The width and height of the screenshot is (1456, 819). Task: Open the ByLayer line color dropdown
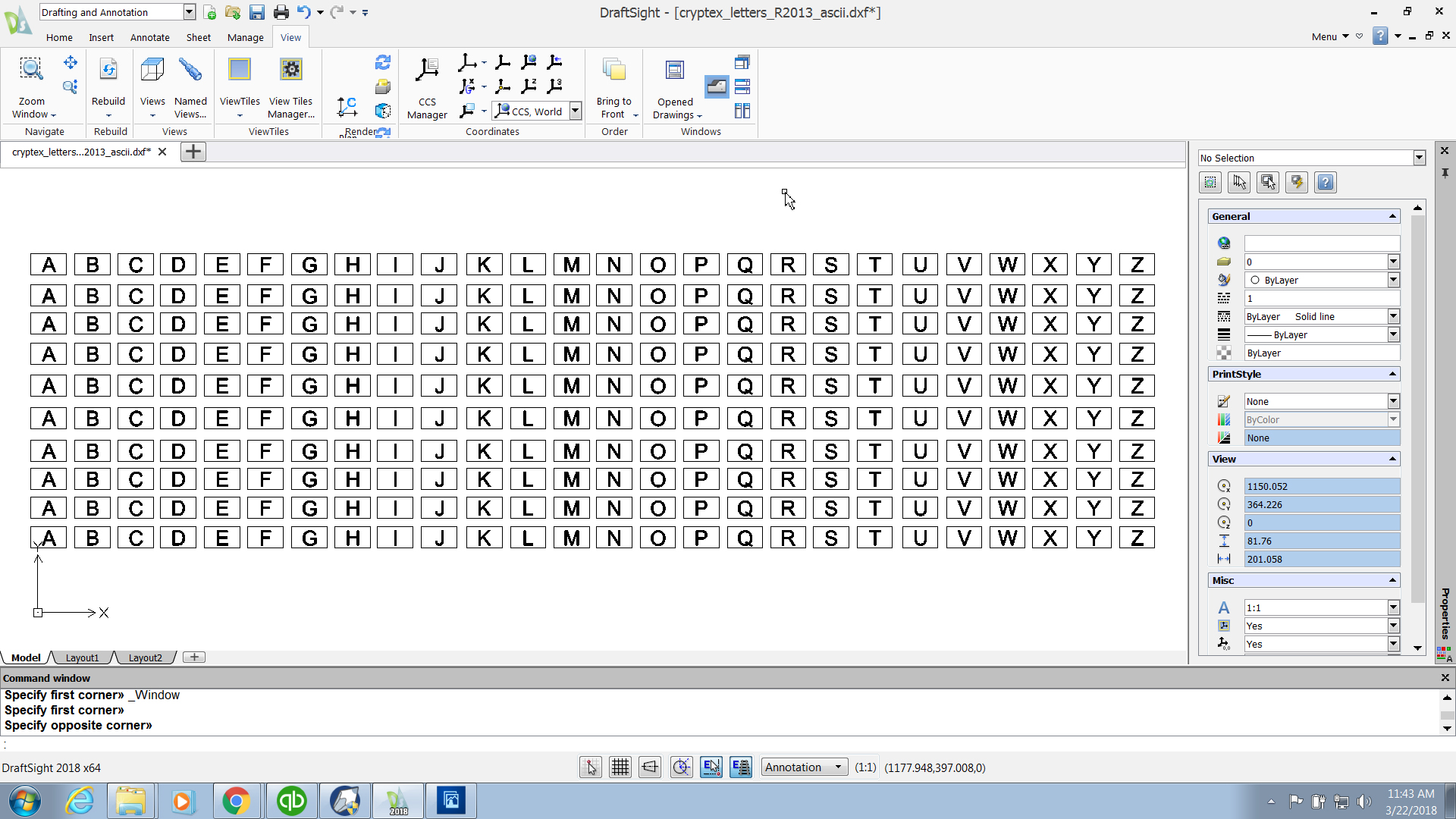1393,281
